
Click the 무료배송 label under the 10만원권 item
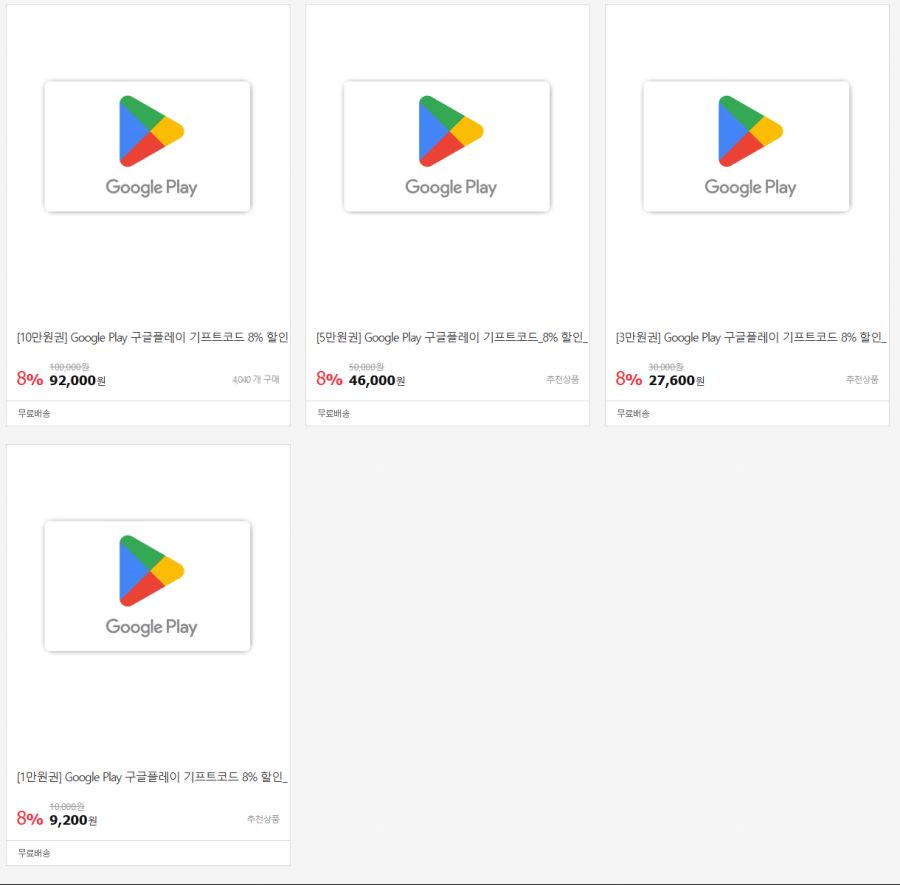click(34, 413)
